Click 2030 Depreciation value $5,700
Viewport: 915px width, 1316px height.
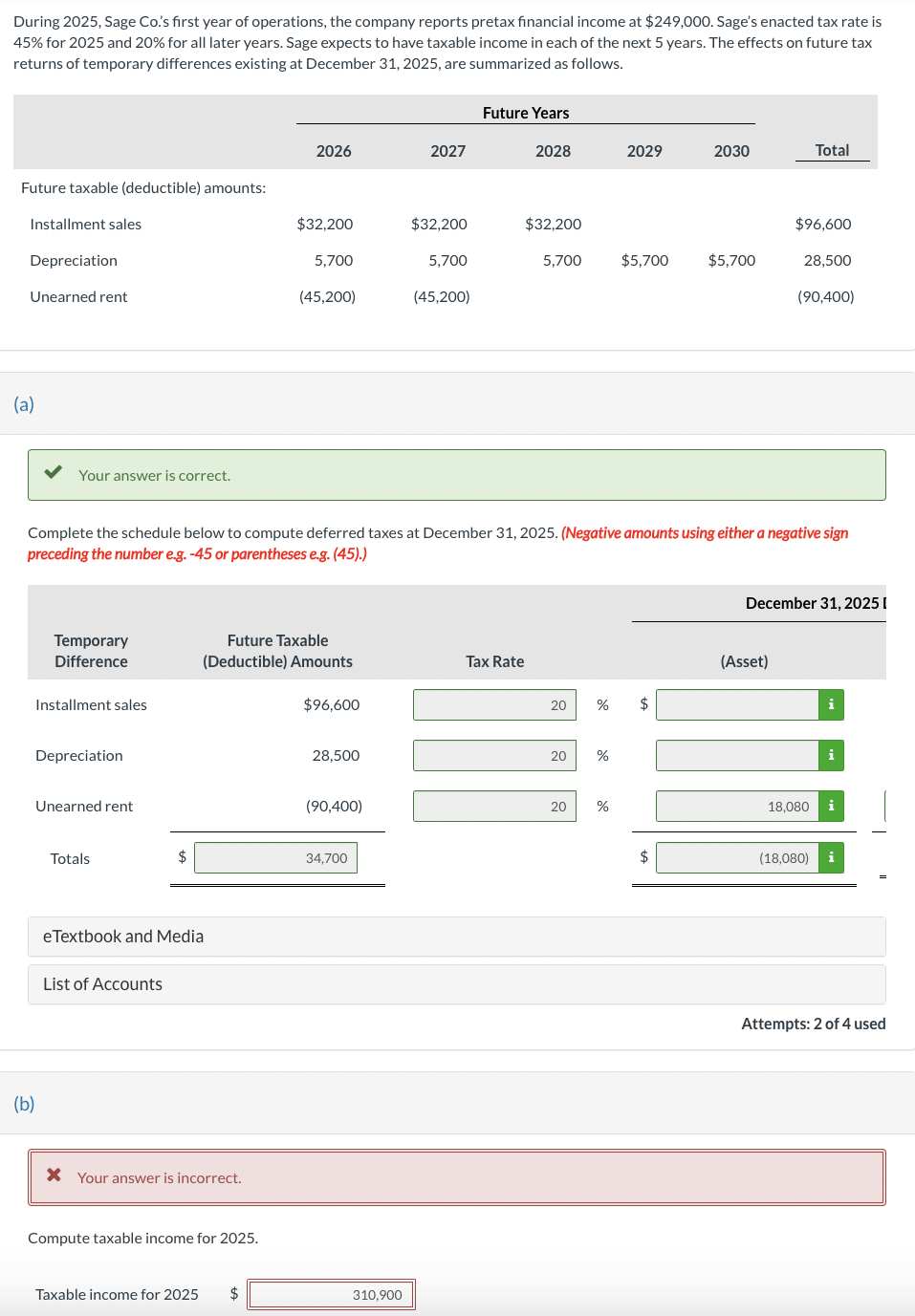coord(732,260)
